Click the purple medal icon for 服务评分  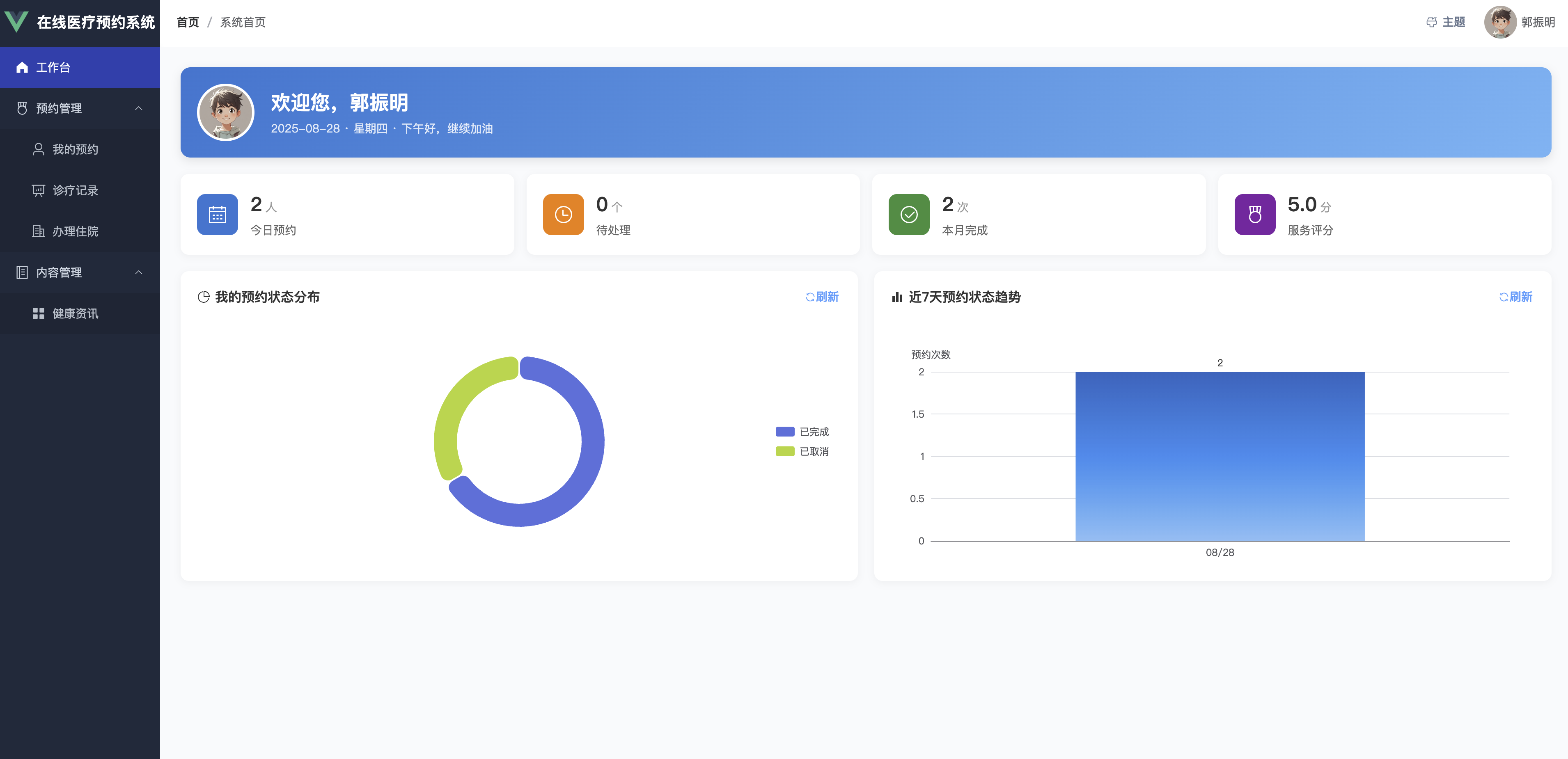1254,215
